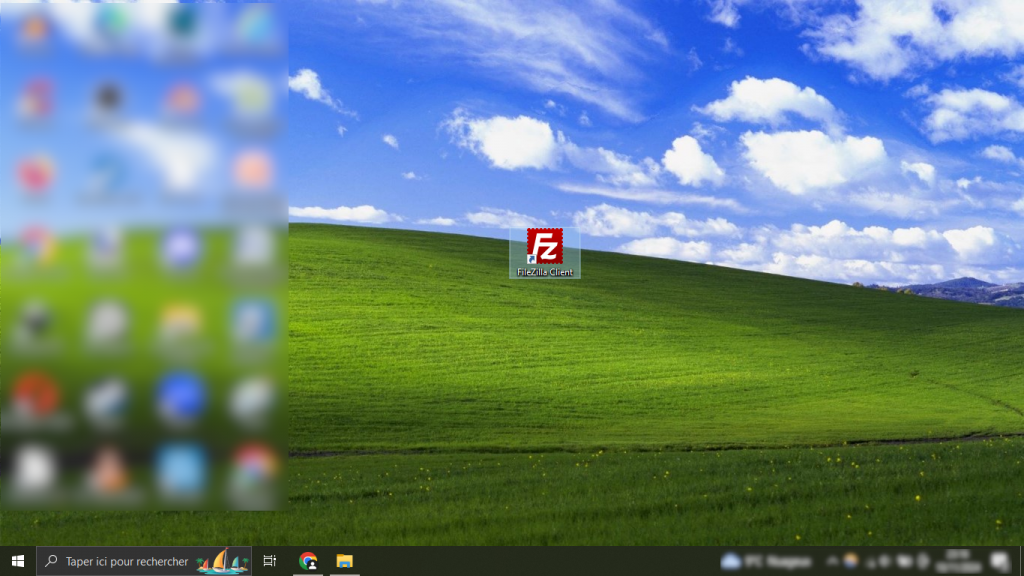Open File Explorer from the taskbar
This screenshot has width=1024, height=576.
click(x=344, y=561)
